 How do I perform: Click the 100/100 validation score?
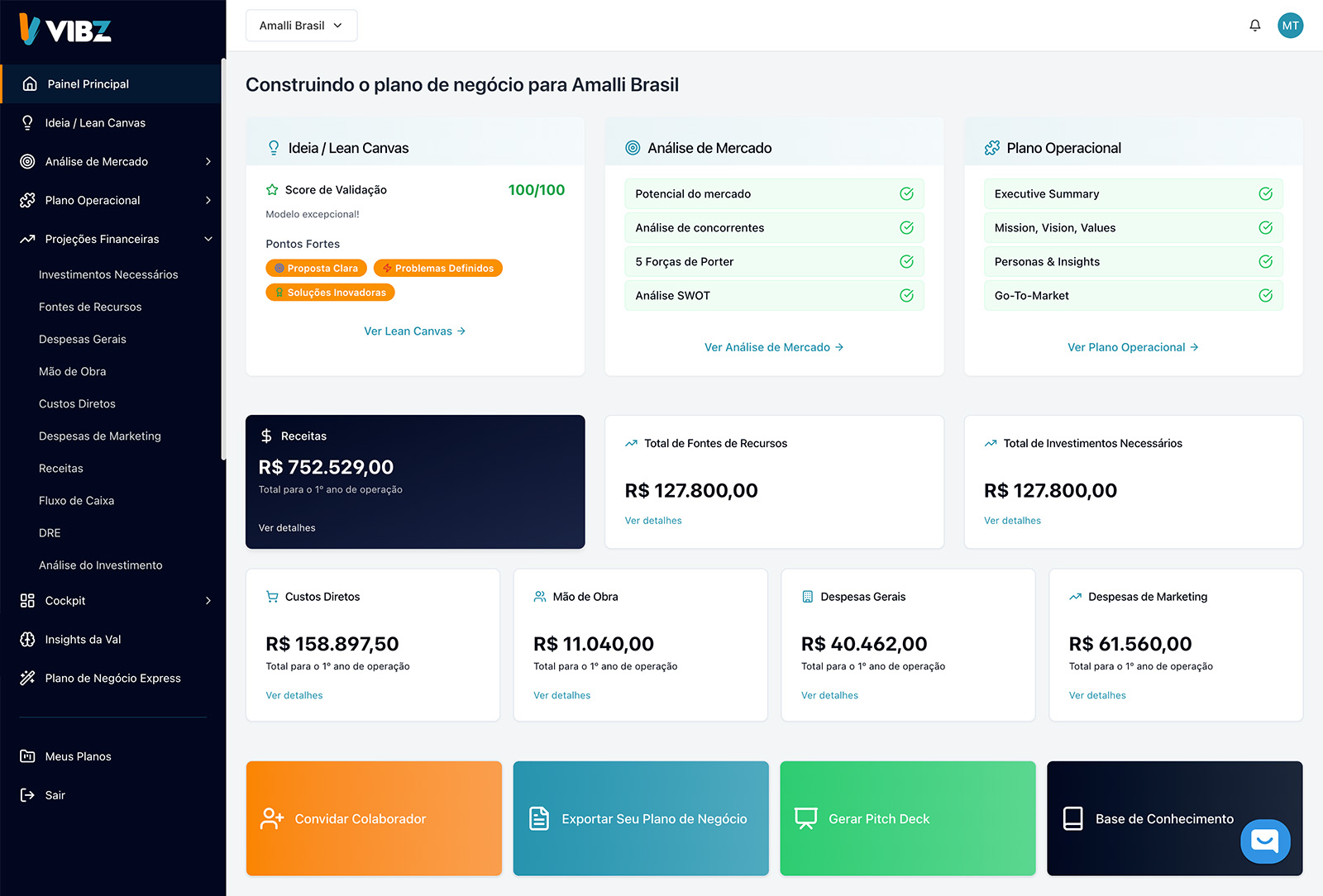536,190
